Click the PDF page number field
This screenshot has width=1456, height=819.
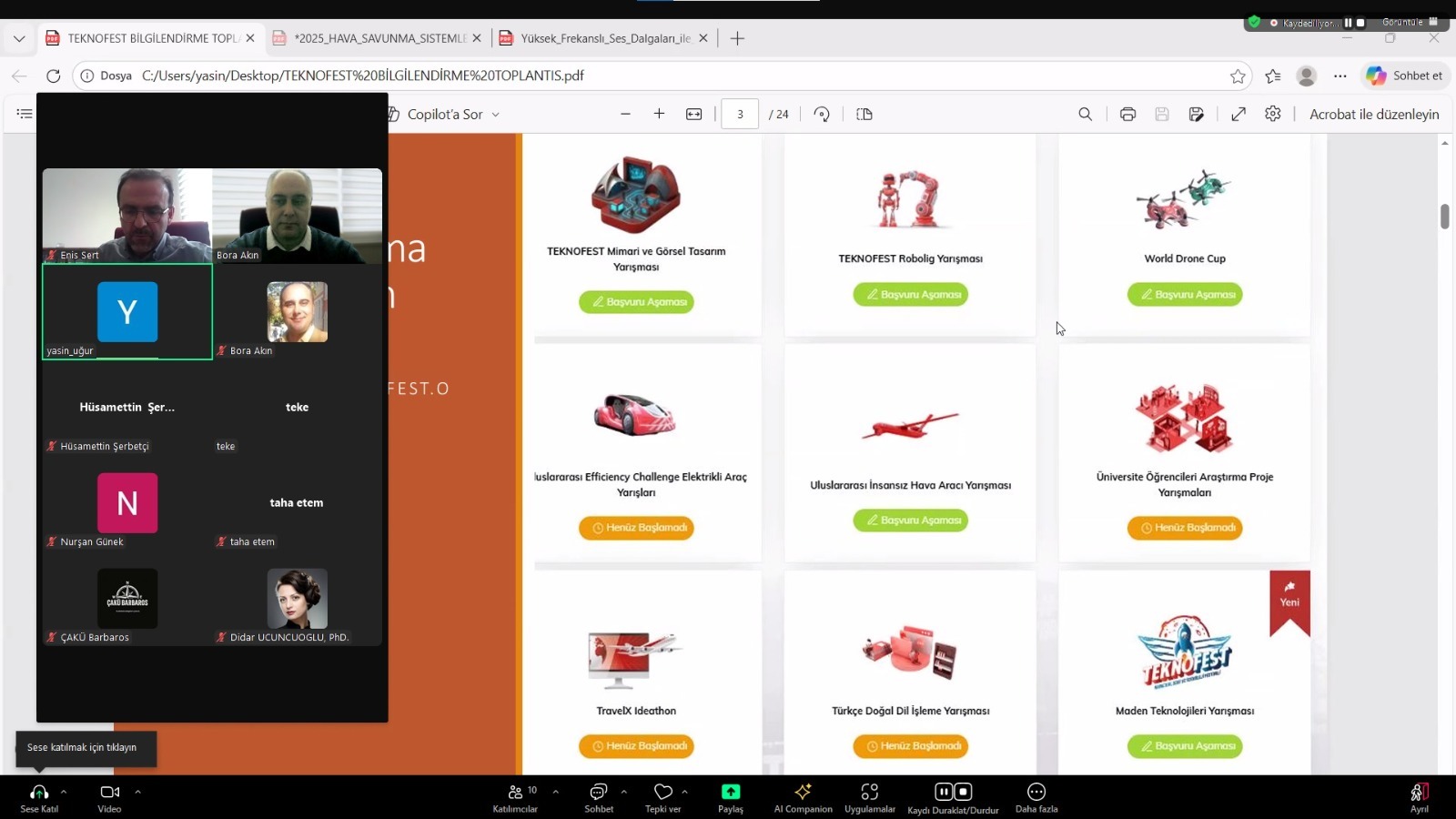(x=740, y=114)
